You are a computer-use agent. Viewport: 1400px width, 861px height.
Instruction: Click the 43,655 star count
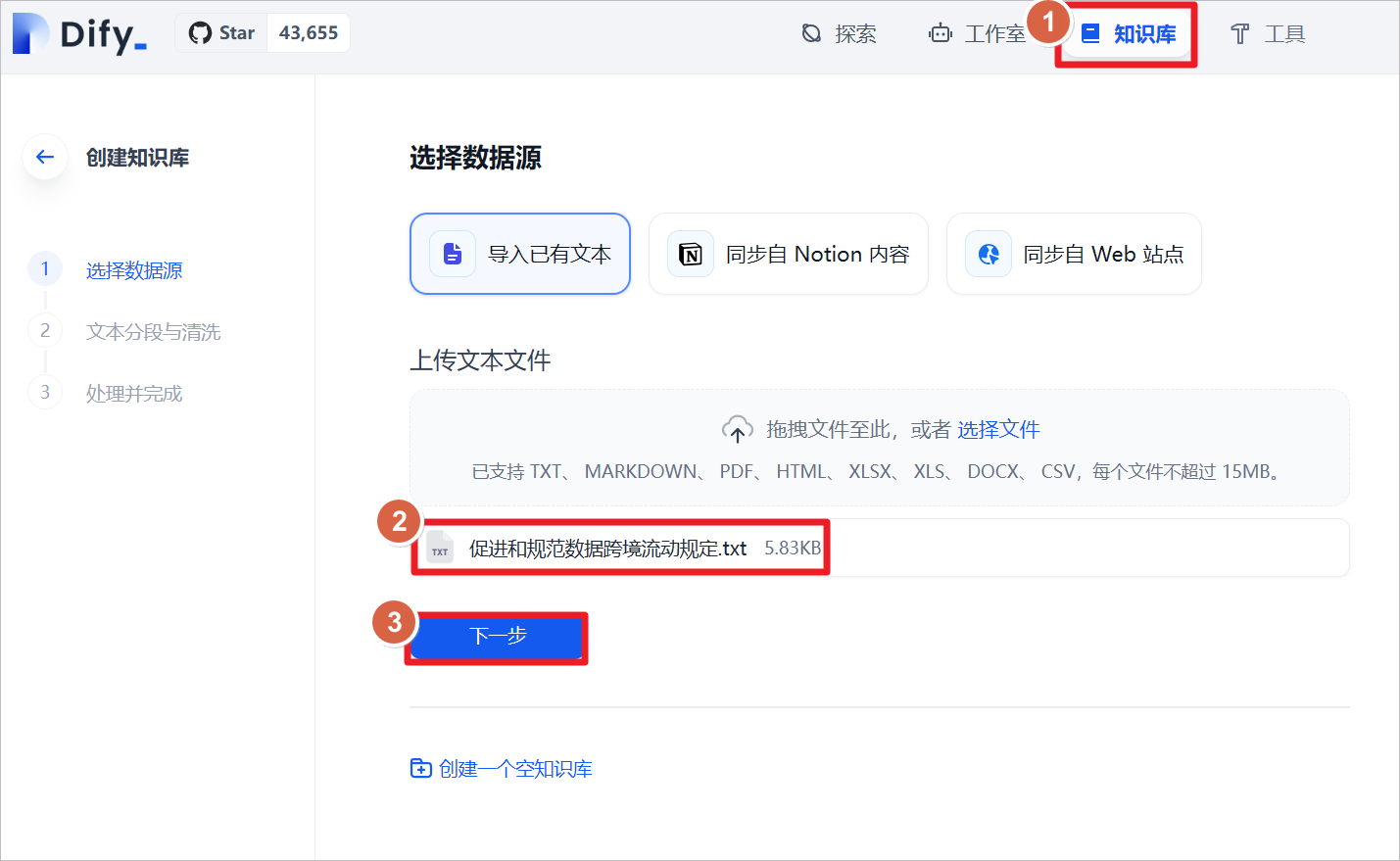pyautogui.click(x=309, y=33)
